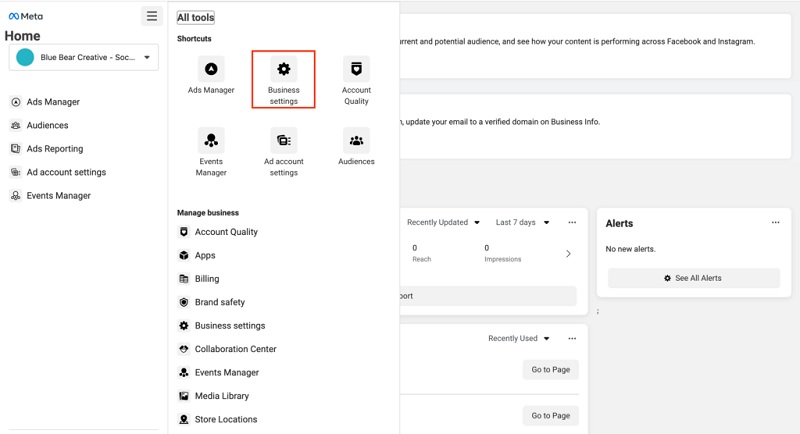Click See All Alerts button
The width and height of the screenshot is (800, 434).
[694, 278]
